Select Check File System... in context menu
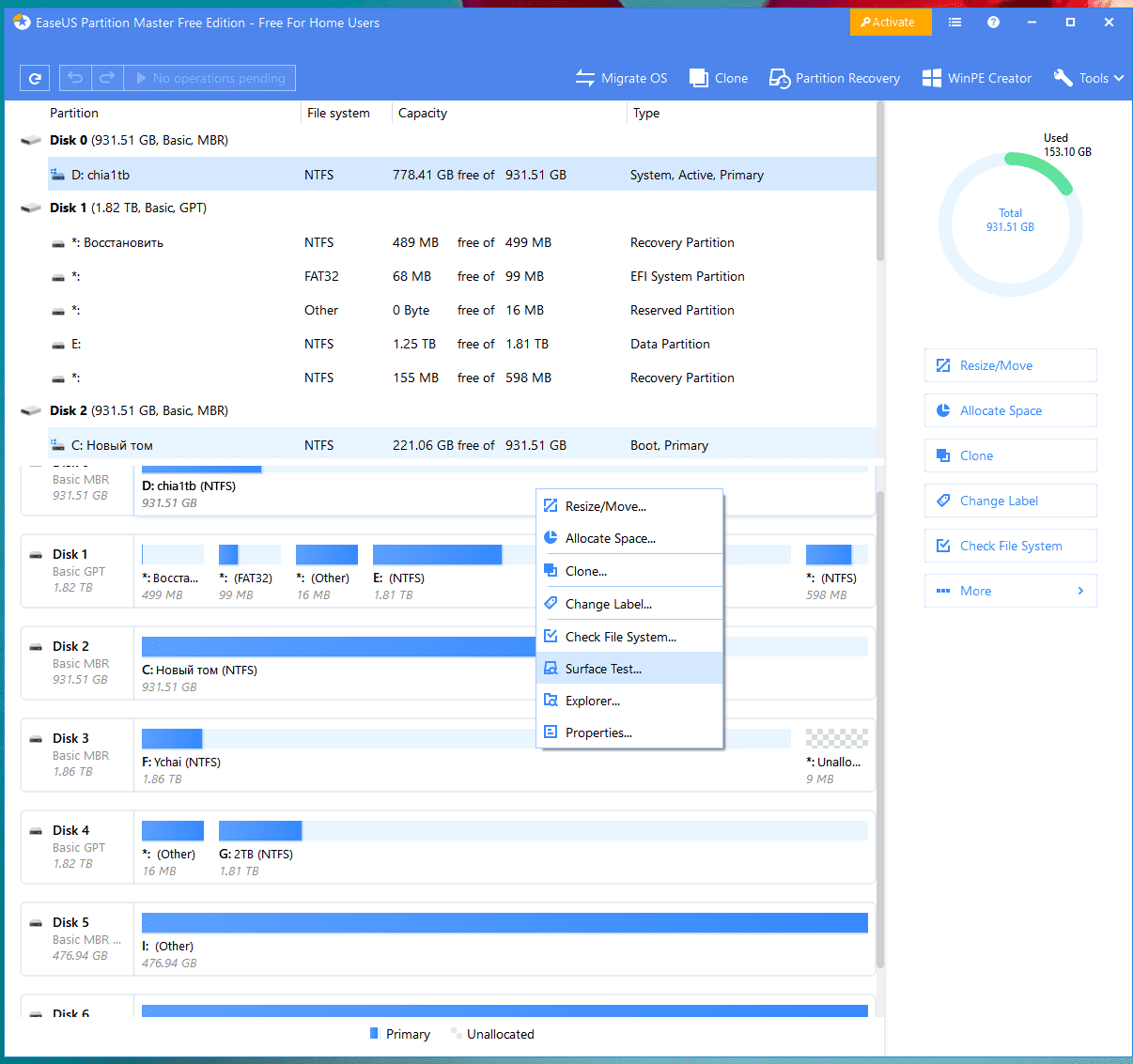The width and height of the screenshot is (1133, 1064). click(x=629, y=637)
